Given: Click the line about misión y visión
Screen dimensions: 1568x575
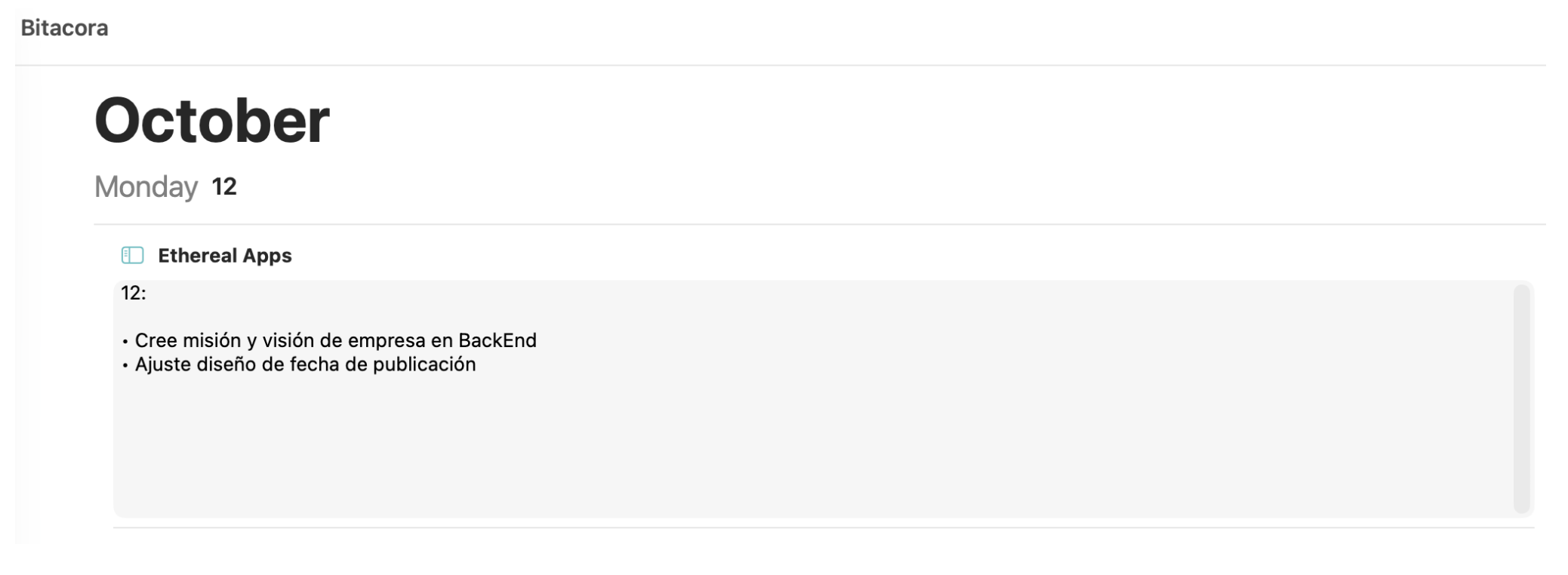Looking at the screenshot, I should point(329,340).
